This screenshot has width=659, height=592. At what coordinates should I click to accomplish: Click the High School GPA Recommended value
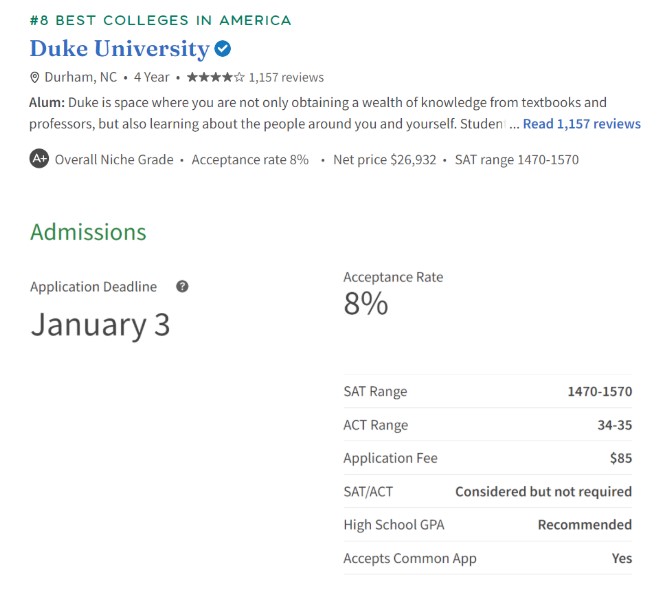tap(585, 525)
